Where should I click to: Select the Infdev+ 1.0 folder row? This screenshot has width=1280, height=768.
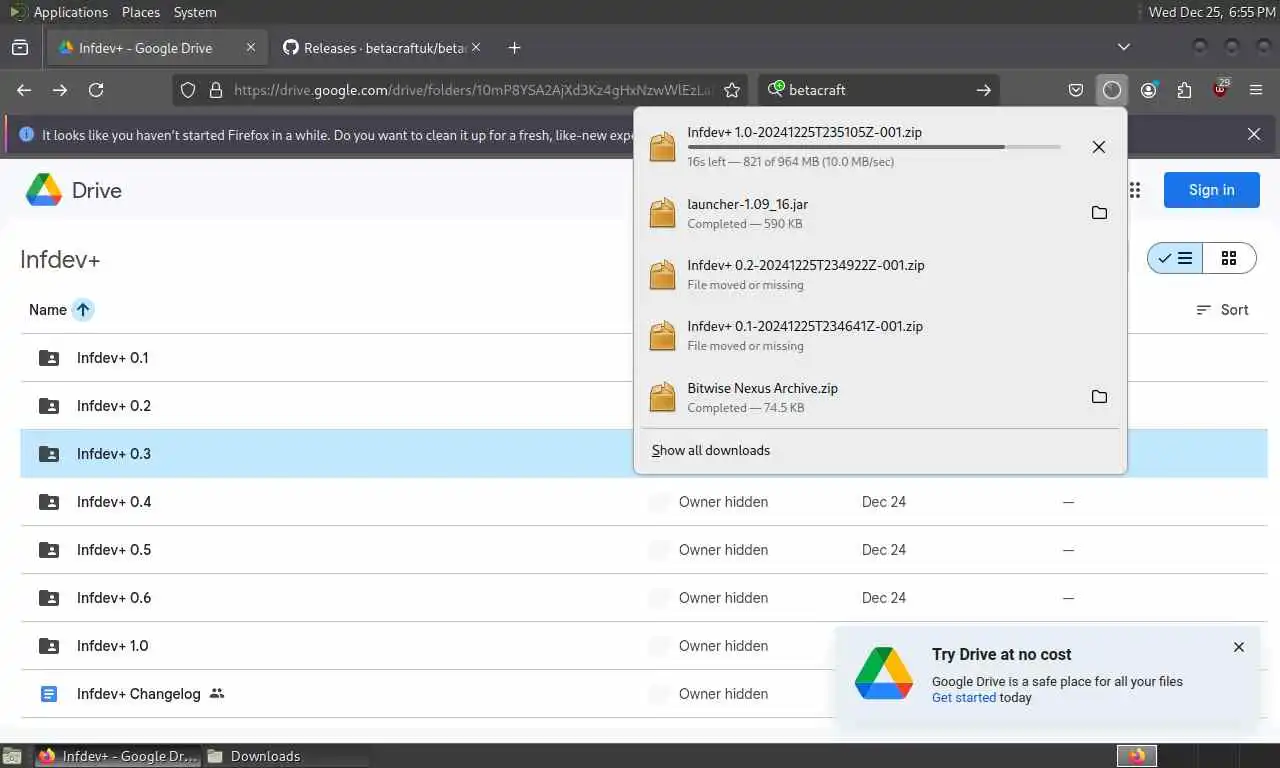pos(644,646)
